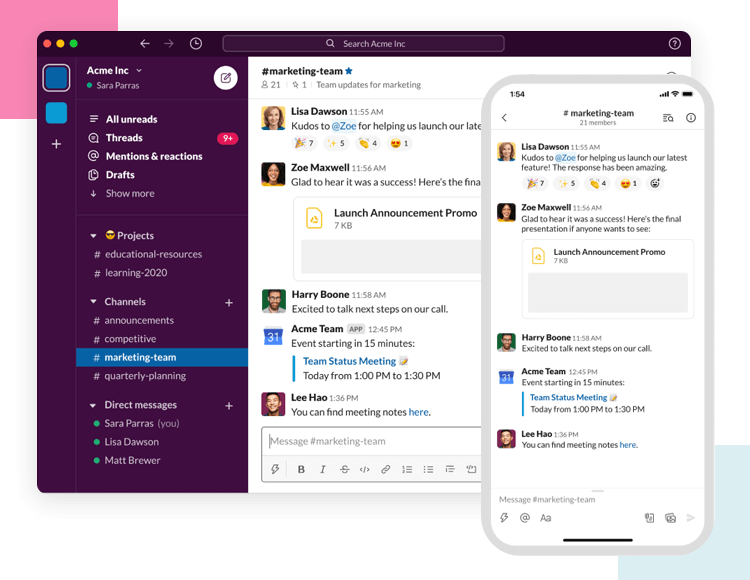Open Acme Inc workspace dropdown
This screenshot has height=580, width=750.
(114, 70)
